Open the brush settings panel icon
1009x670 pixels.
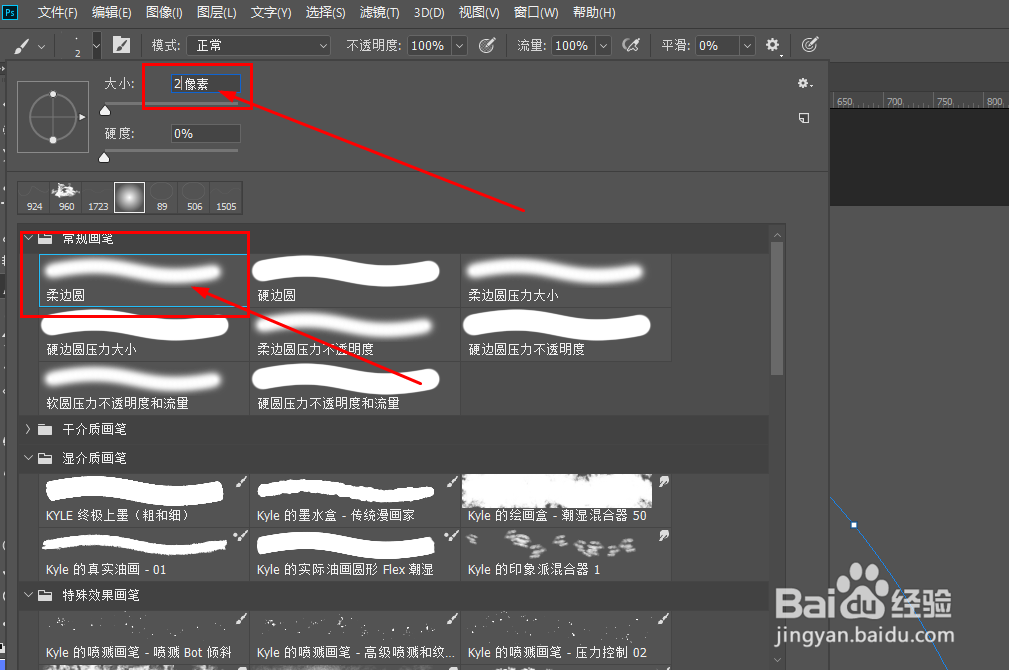tap(121, 45)
